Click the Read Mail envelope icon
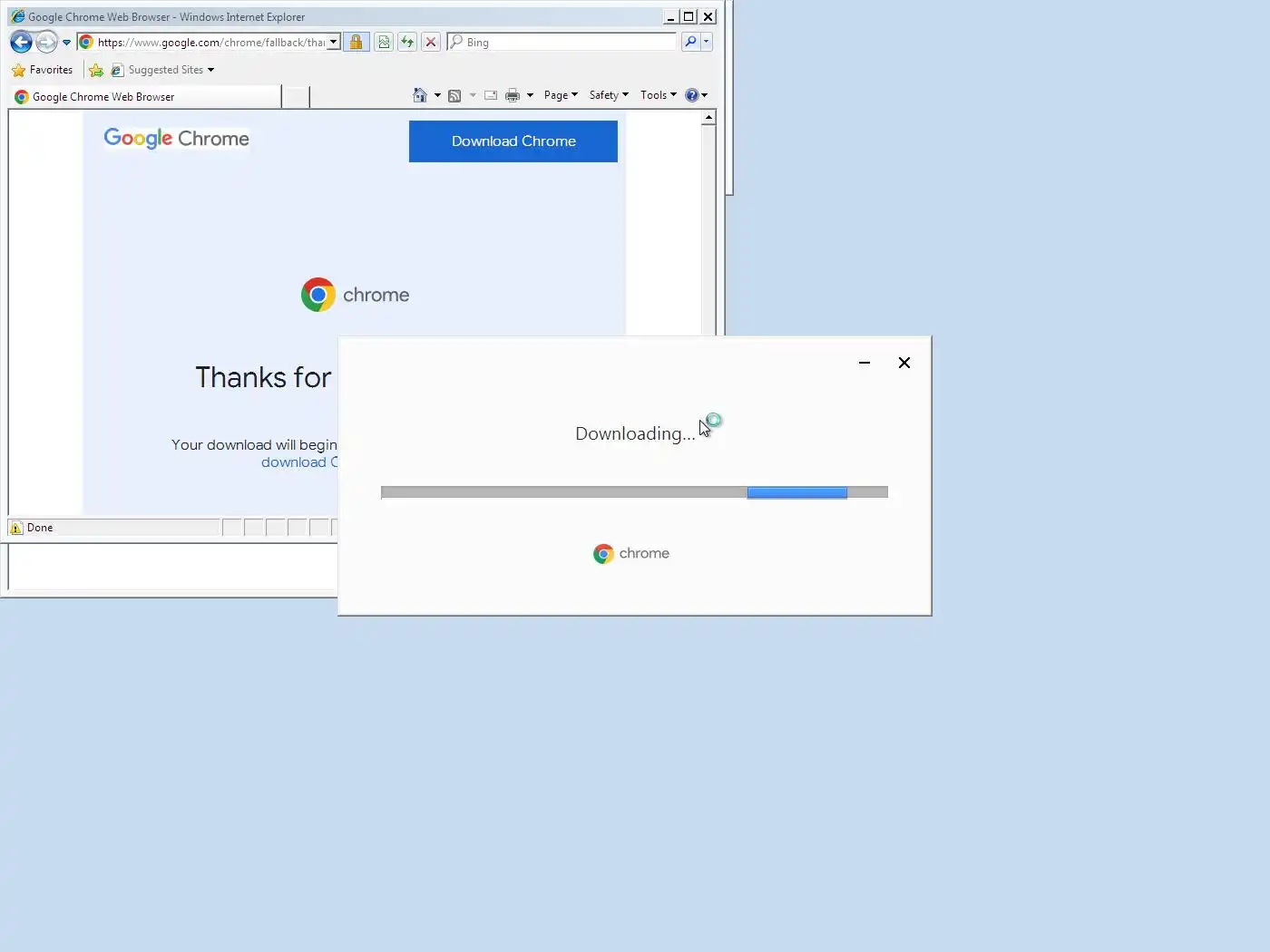This screenshot has height=952, width=1270. coord(491,95)
